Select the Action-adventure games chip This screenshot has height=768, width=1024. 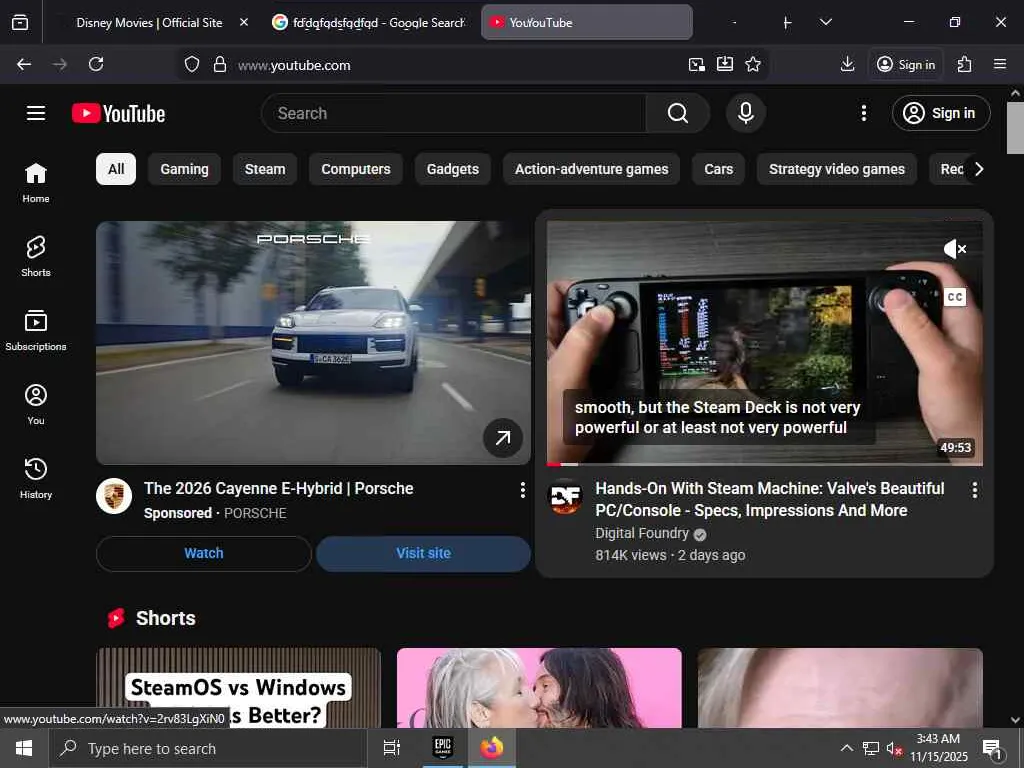[x=592, y=169]
